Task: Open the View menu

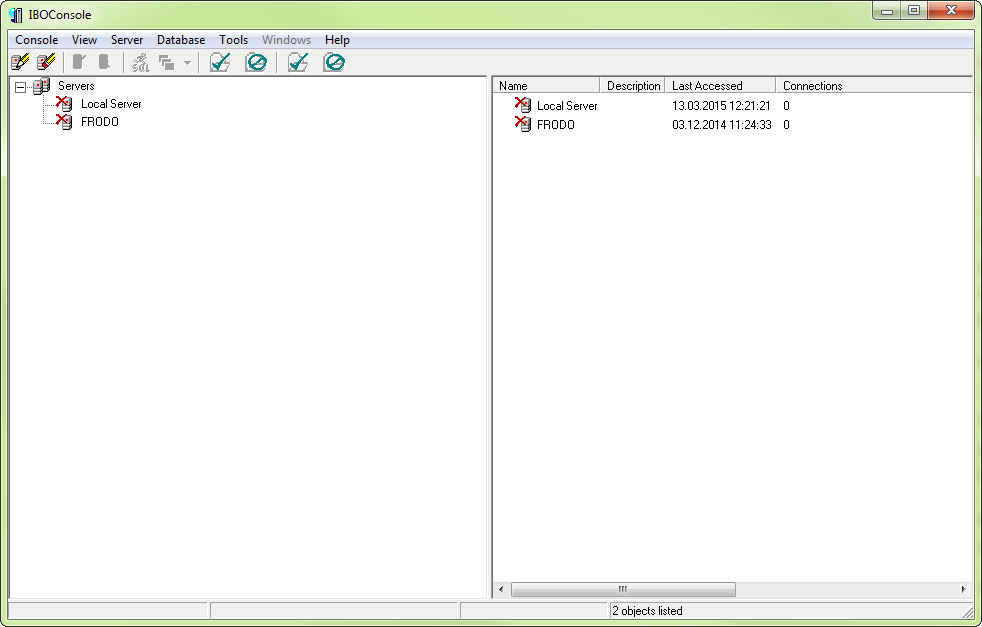Action: 84,39
